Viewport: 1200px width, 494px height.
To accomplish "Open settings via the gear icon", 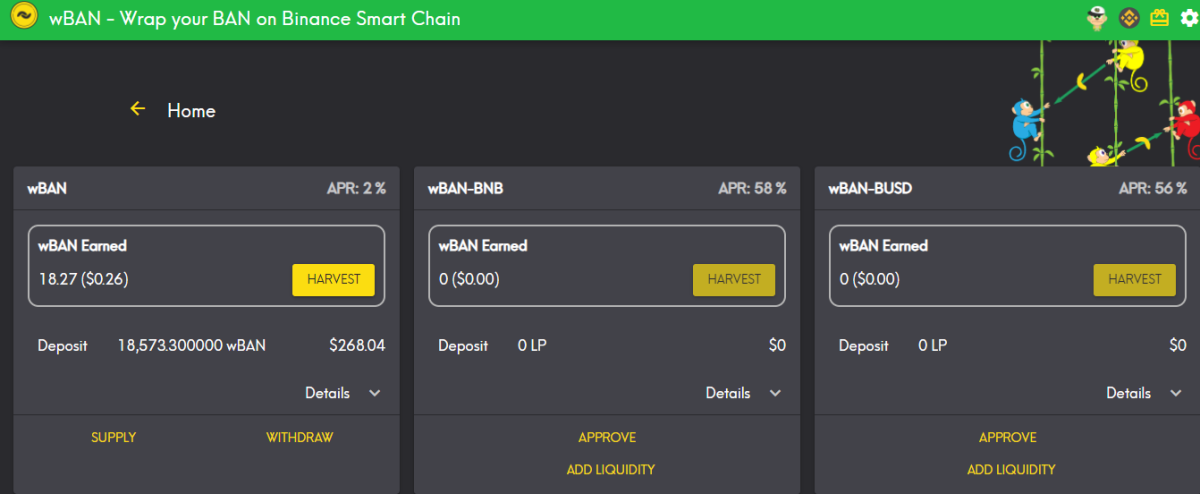I will [1188, 18].
